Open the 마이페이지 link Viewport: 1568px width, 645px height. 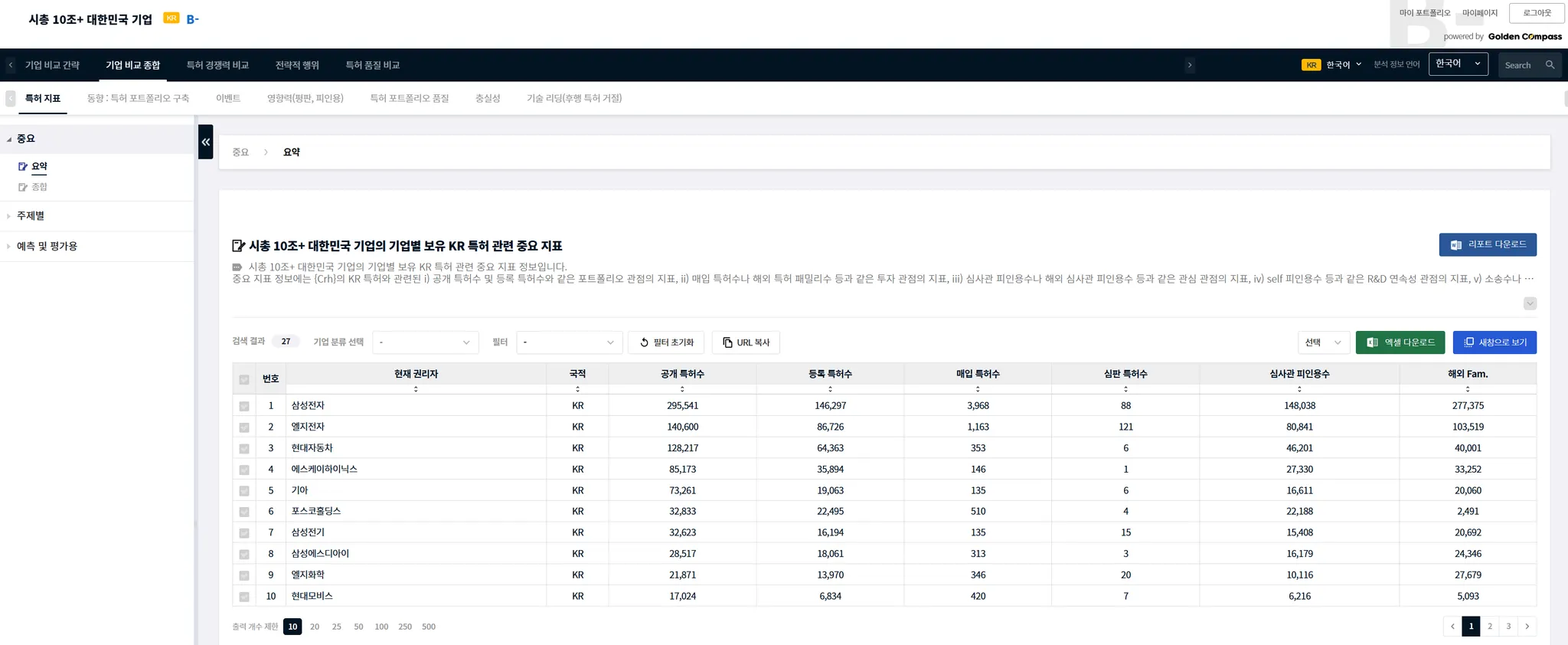click(x=1480, y=13)
